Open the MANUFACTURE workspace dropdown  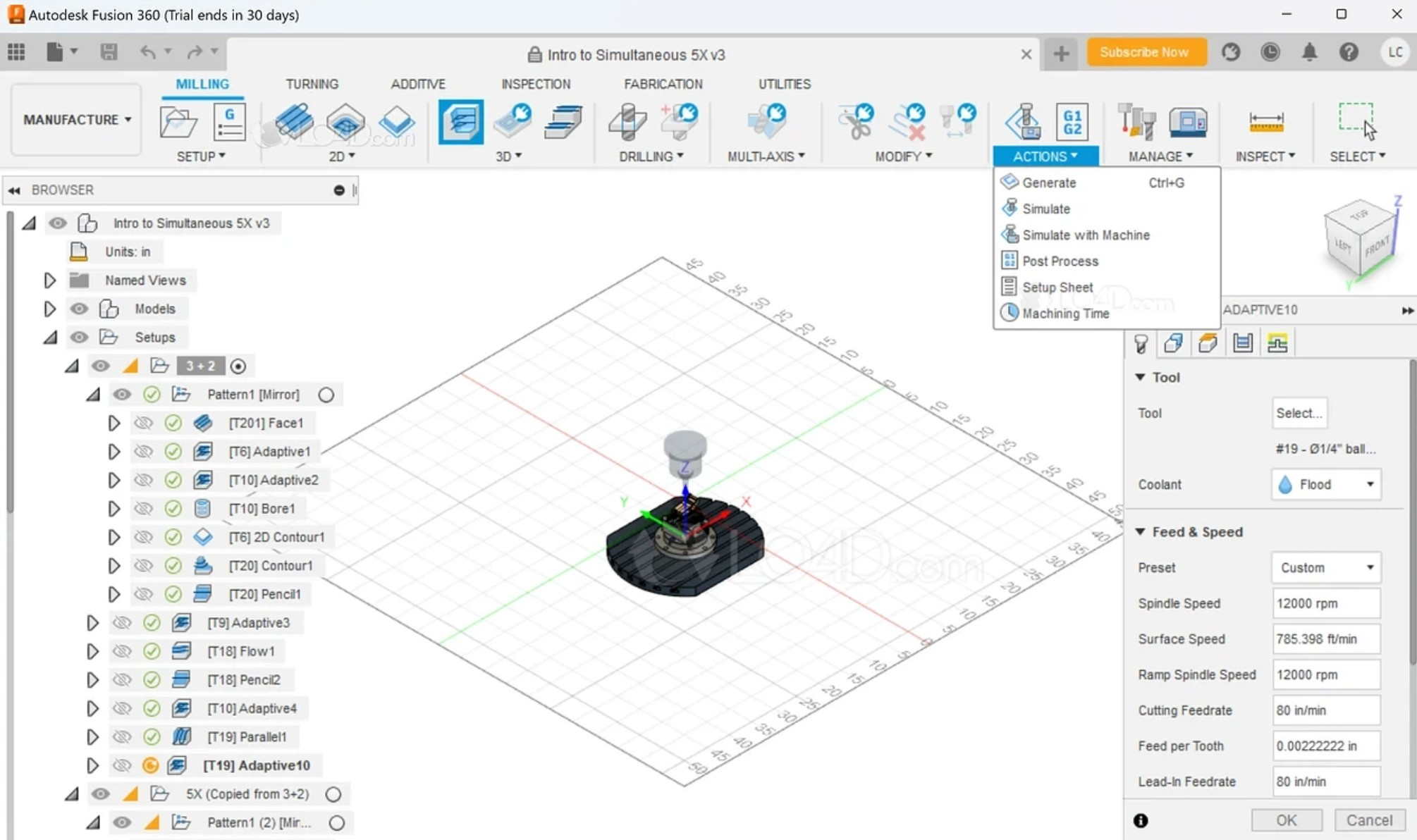(77, 120)
